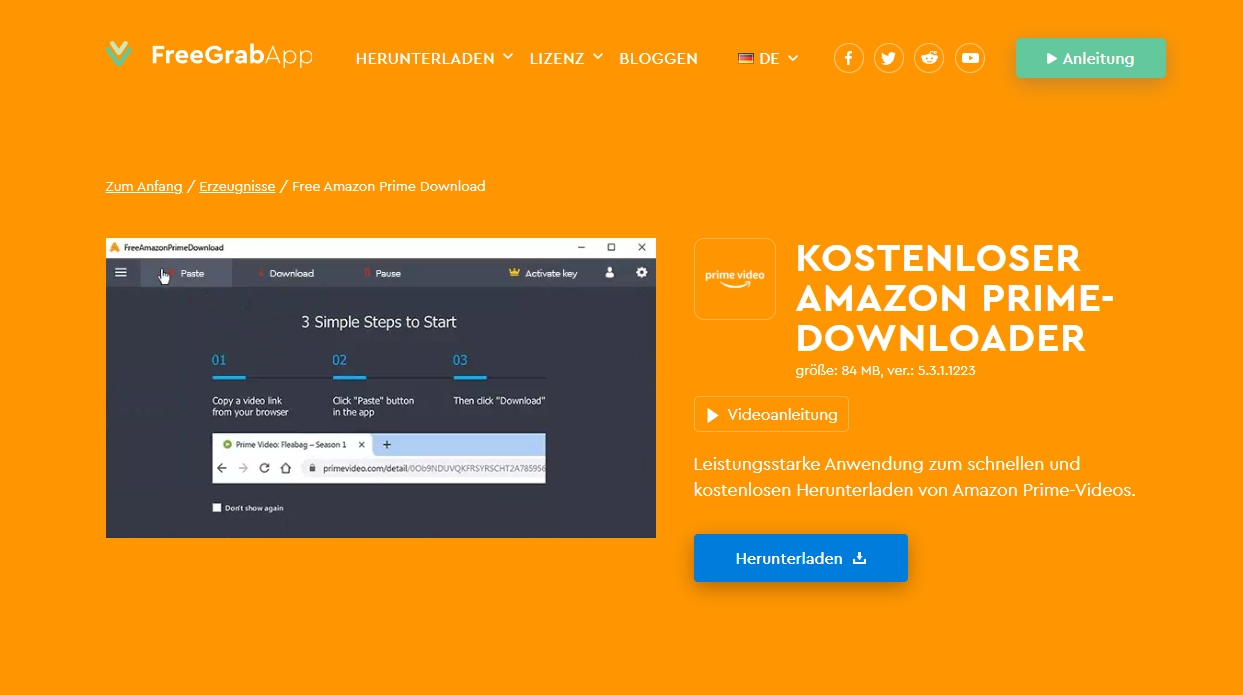Click the user profile icon in app screenshot

click(x=609, y=272)
